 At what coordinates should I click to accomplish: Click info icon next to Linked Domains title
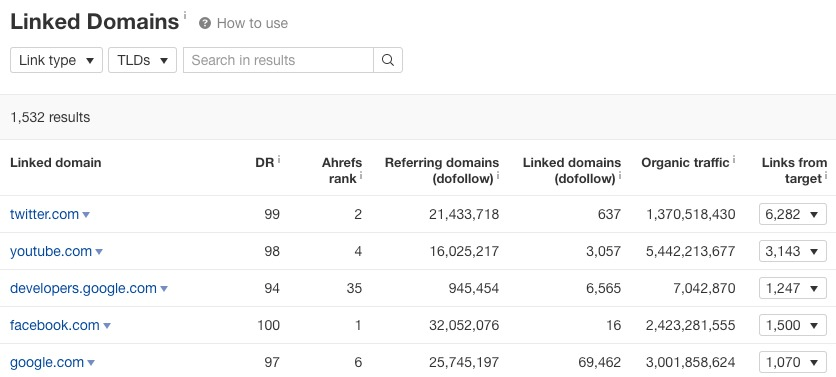pyautogui.click(x=185, y=15)
